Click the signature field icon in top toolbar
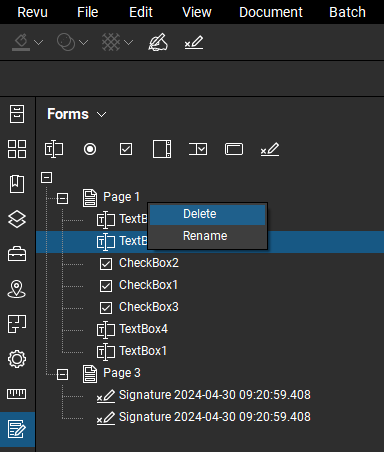Image resolution: width=384 pixels, height=452 pixels. (194, 43)
